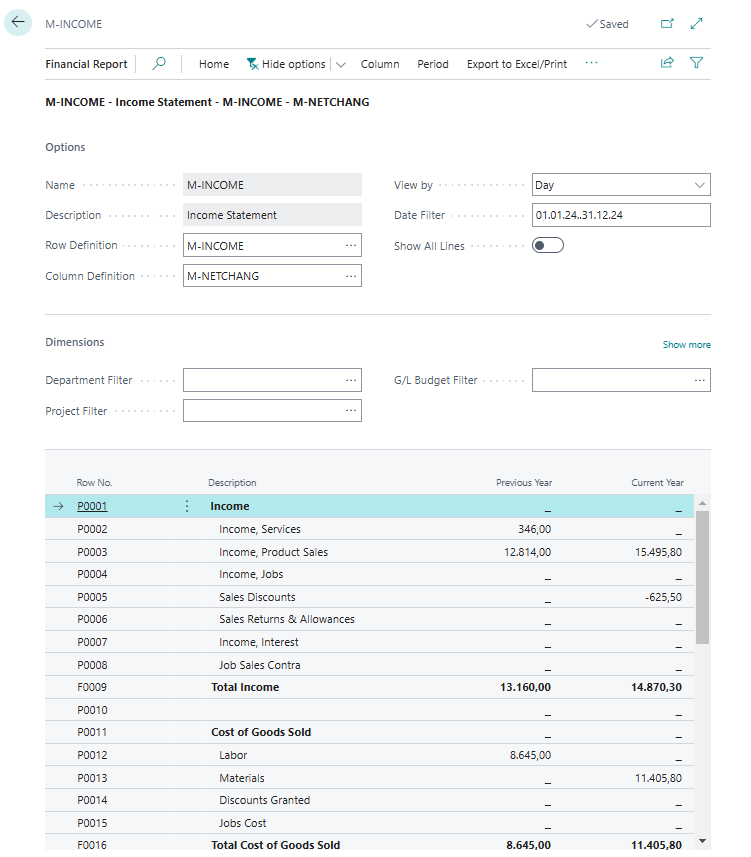Viewport: 751px width, 857px height.
Task: Open Column Definition lookup ellipsis
Action: [x=351, y=276]
